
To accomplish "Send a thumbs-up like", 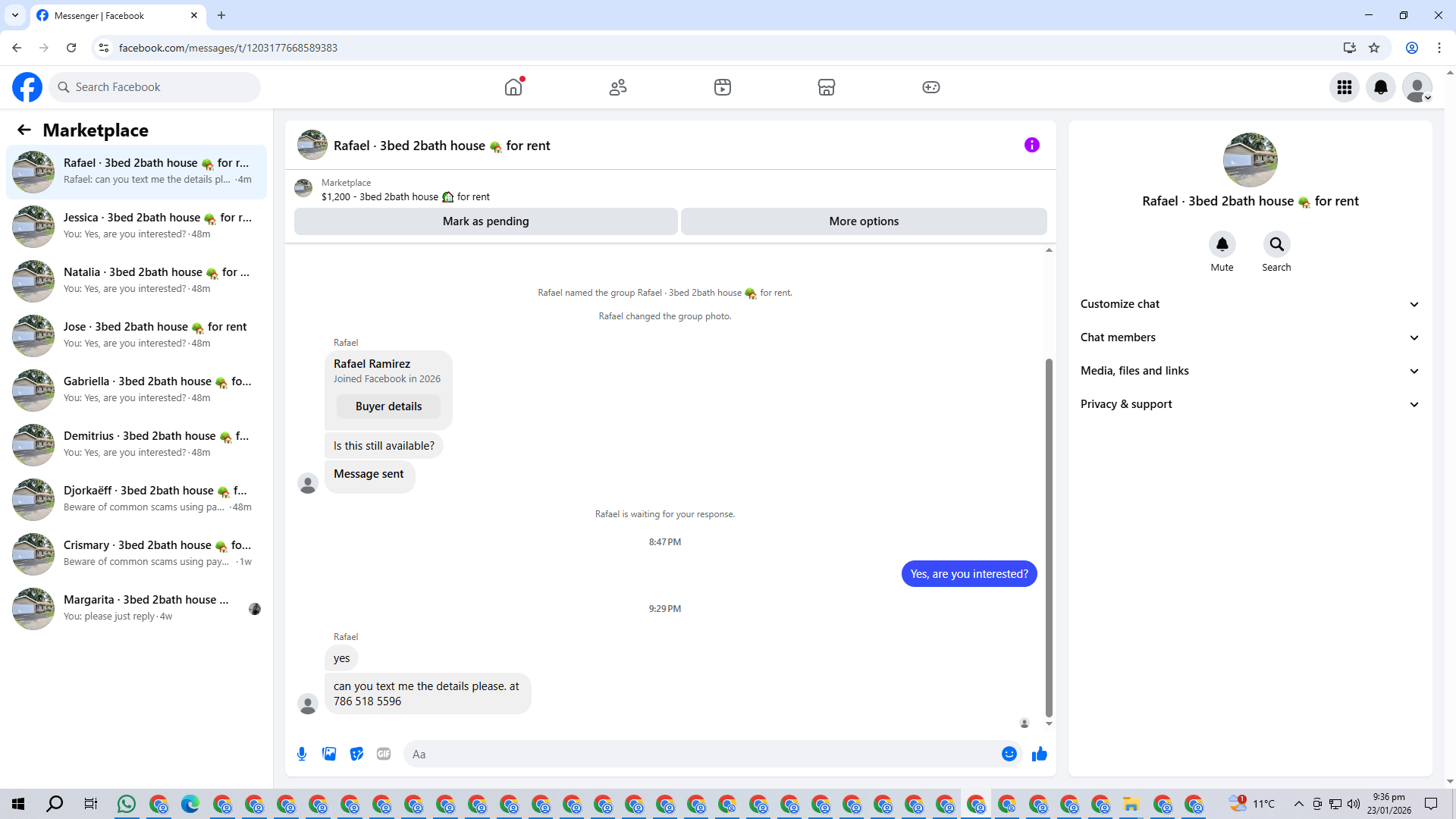I will [1040, 754].
